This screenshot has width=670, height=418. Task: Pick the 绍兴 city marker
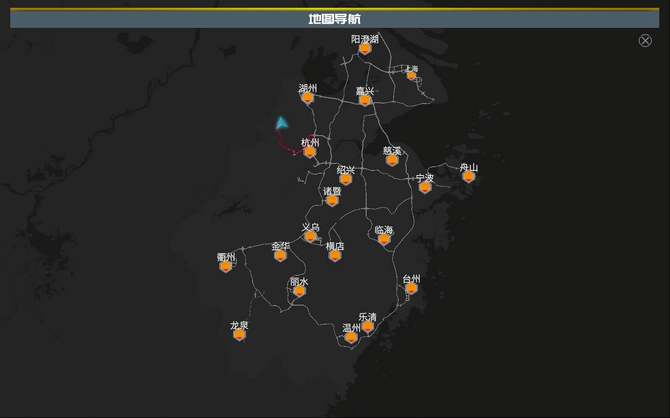(x=345, y=179)
